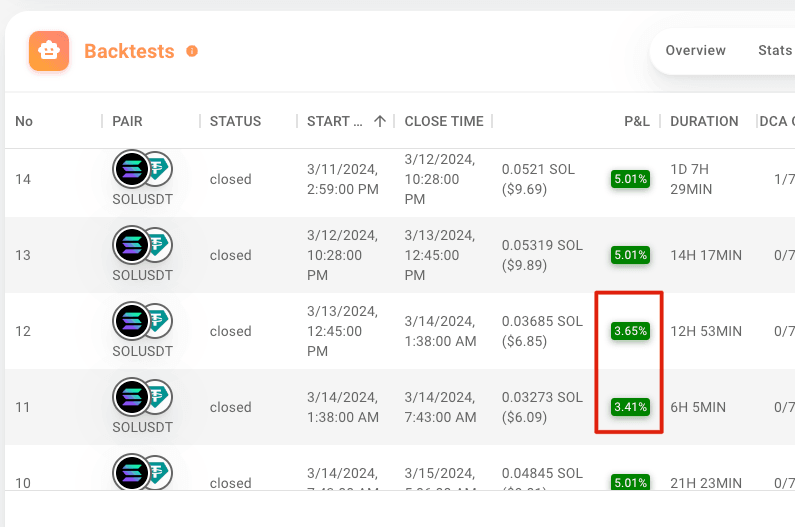Viewport: 795px width, 527px height.
Task: Click the P&L column header
Action: 636,121
